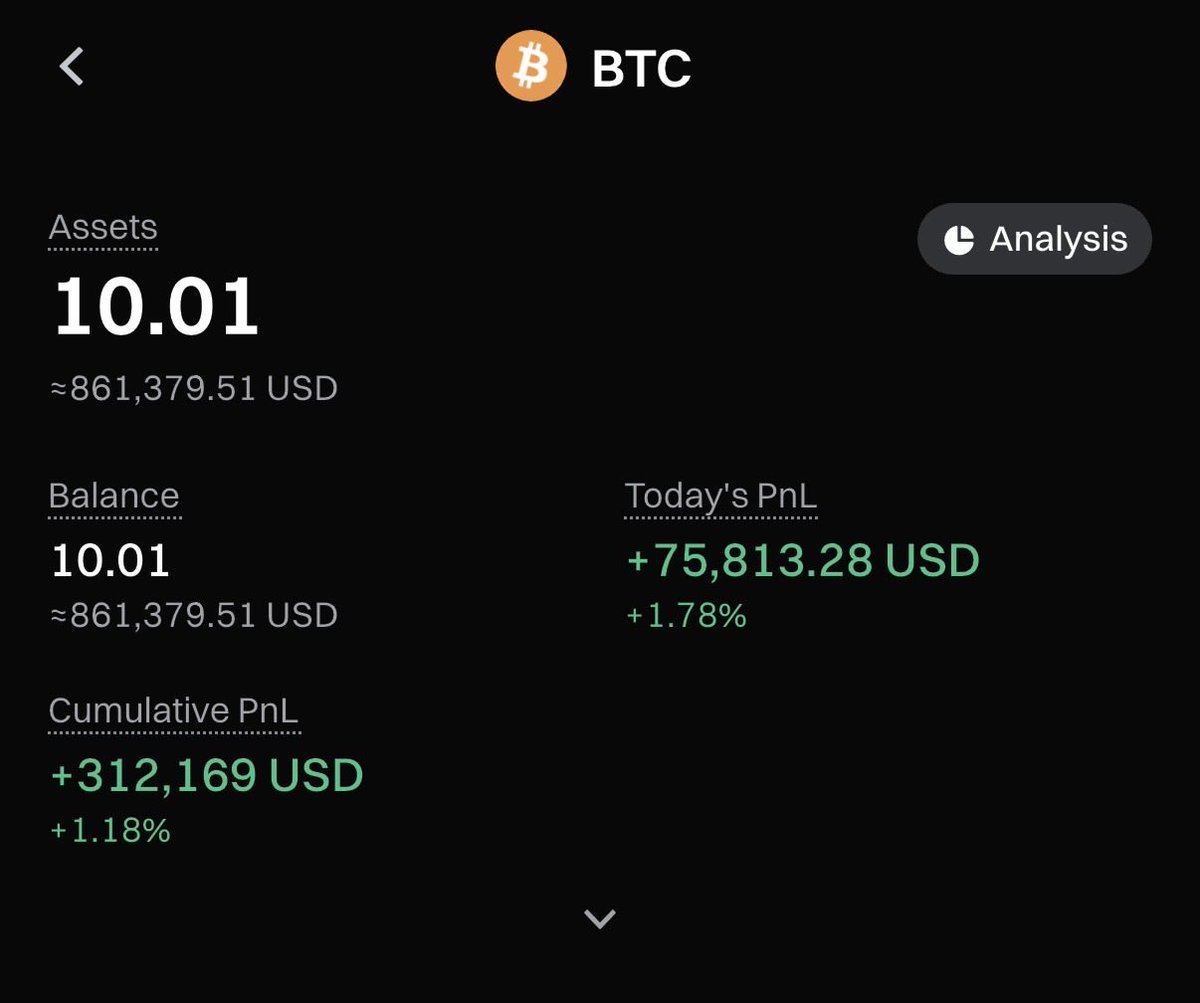
Task: Tap the +75,813.28 USD today's profit
Action: [802, 561]
